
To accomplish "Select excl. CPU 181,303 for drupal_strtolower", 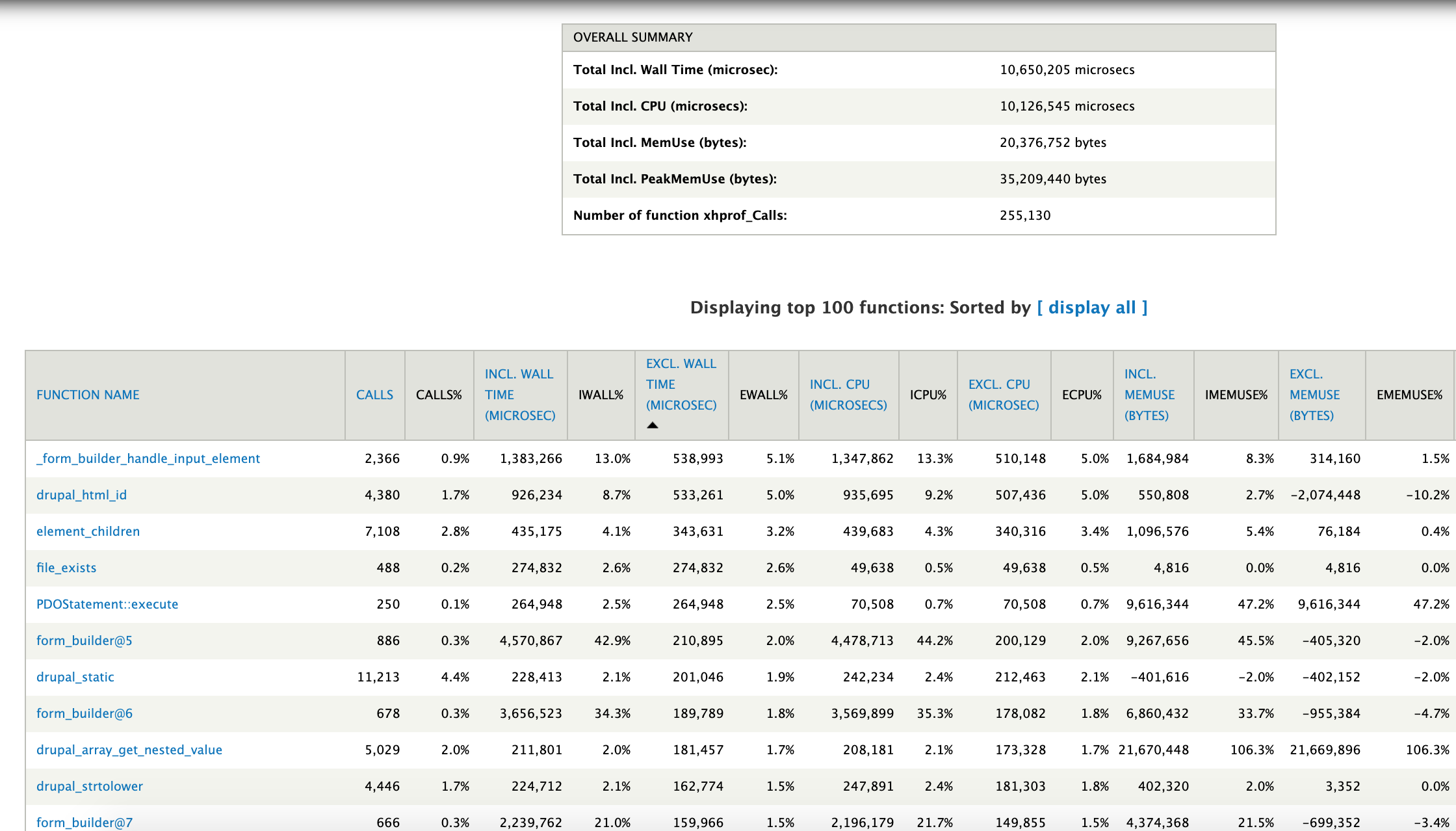I will click(x=1020, y=786).
